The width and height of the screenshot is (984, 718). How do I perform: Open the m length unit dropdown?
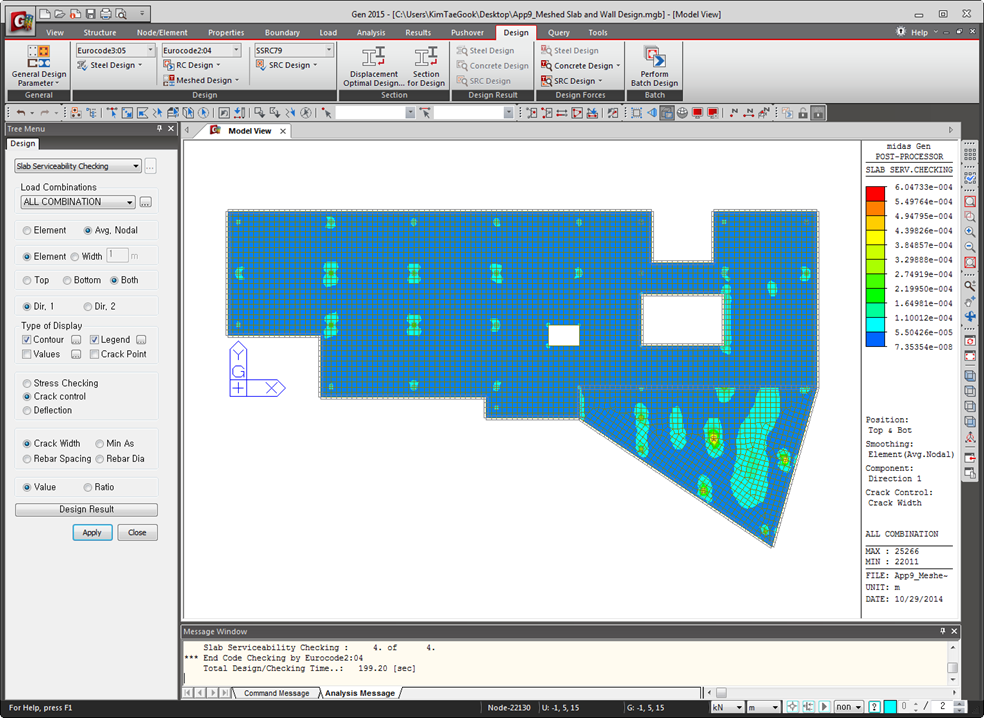pos(763,707)
